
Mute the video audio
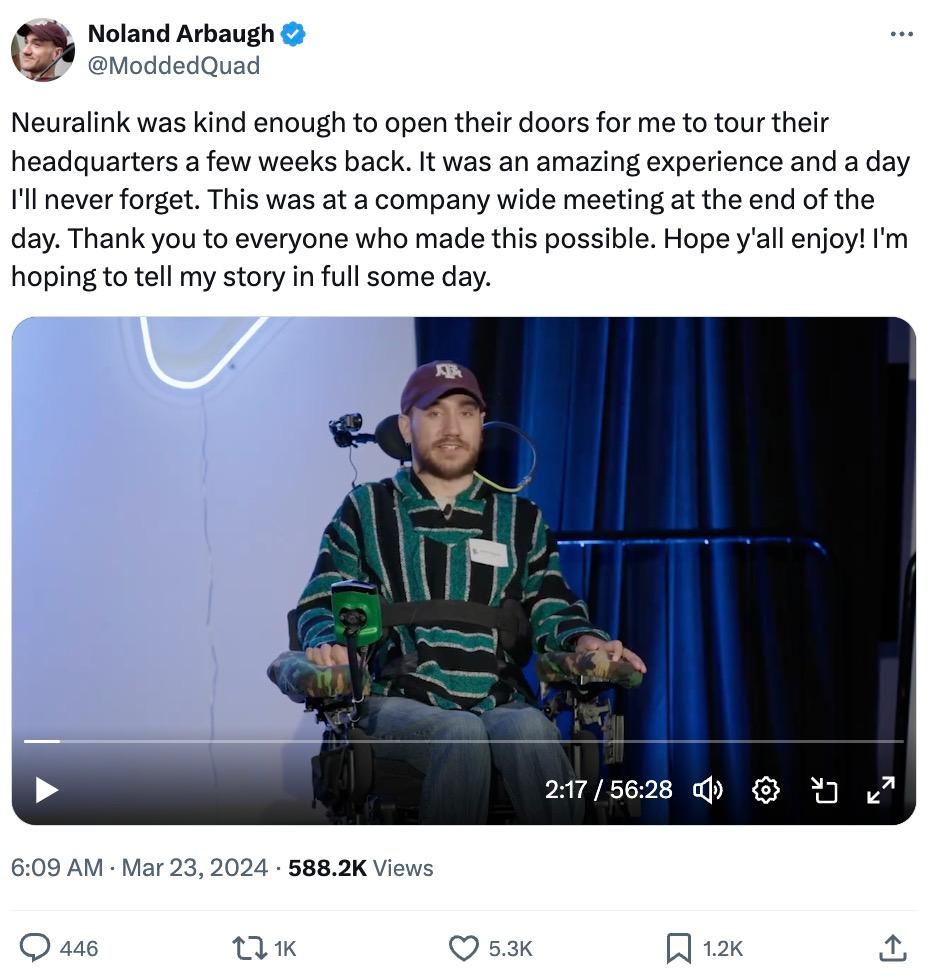(708, 790)
